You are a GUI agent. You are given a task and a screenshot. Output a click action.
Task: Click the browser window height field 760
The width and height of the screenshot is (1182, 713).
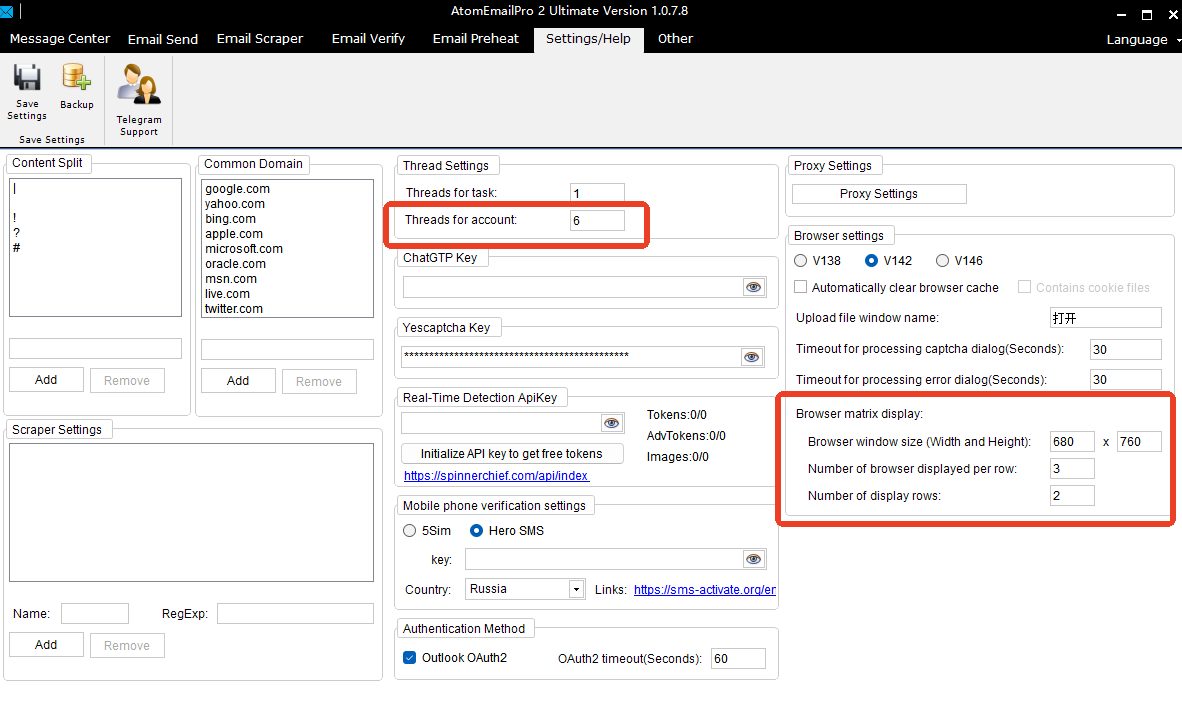[1139, 442]
